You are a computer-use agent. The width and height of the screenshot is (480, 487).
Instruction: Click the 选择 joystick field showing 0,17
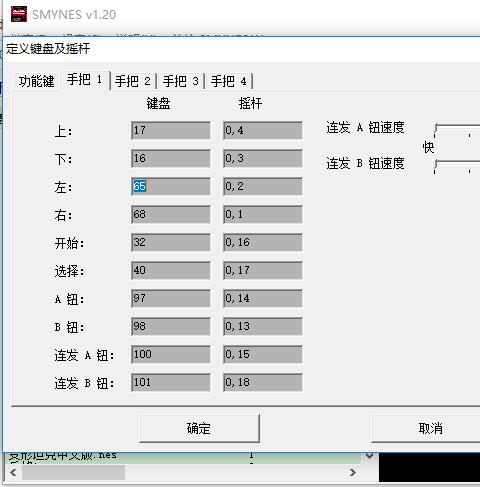point(263,270)
